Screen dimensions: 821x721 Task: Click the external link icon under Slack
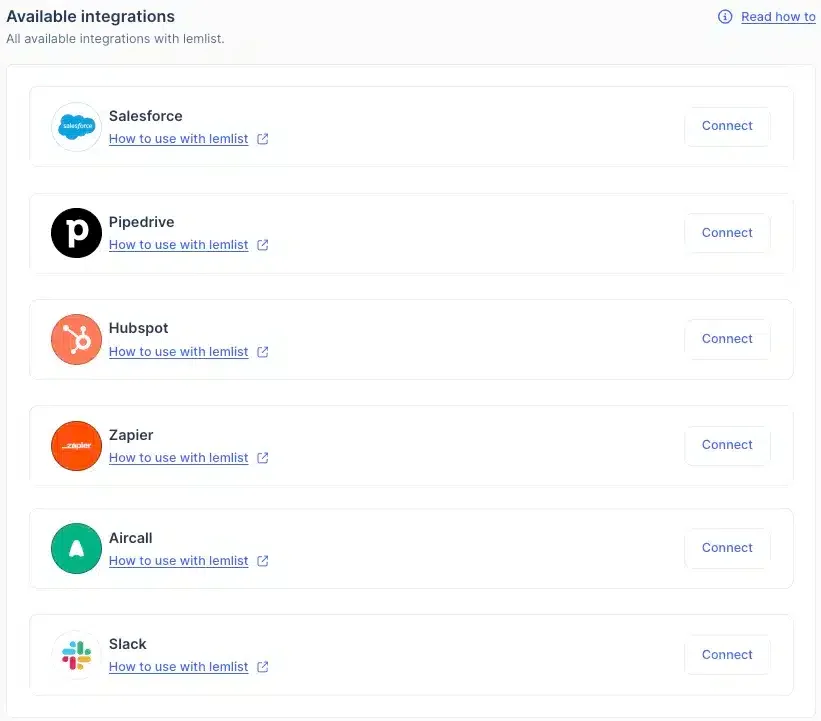point(263,667)
